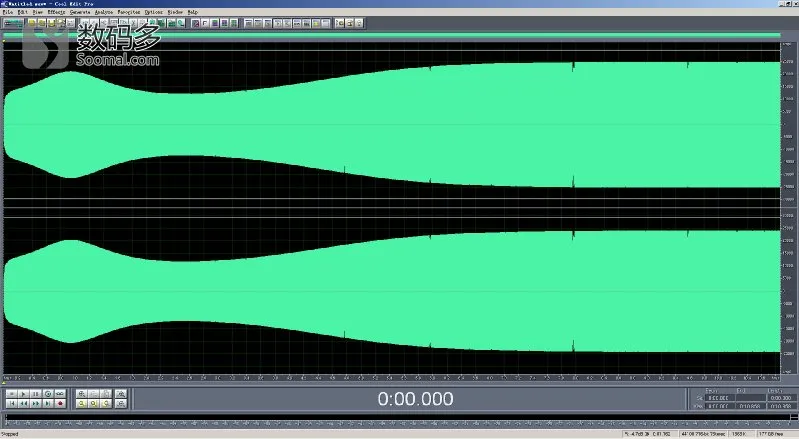Click the Zoom Out Full button
Screen dimensions: 799x439
click(106, 394)
